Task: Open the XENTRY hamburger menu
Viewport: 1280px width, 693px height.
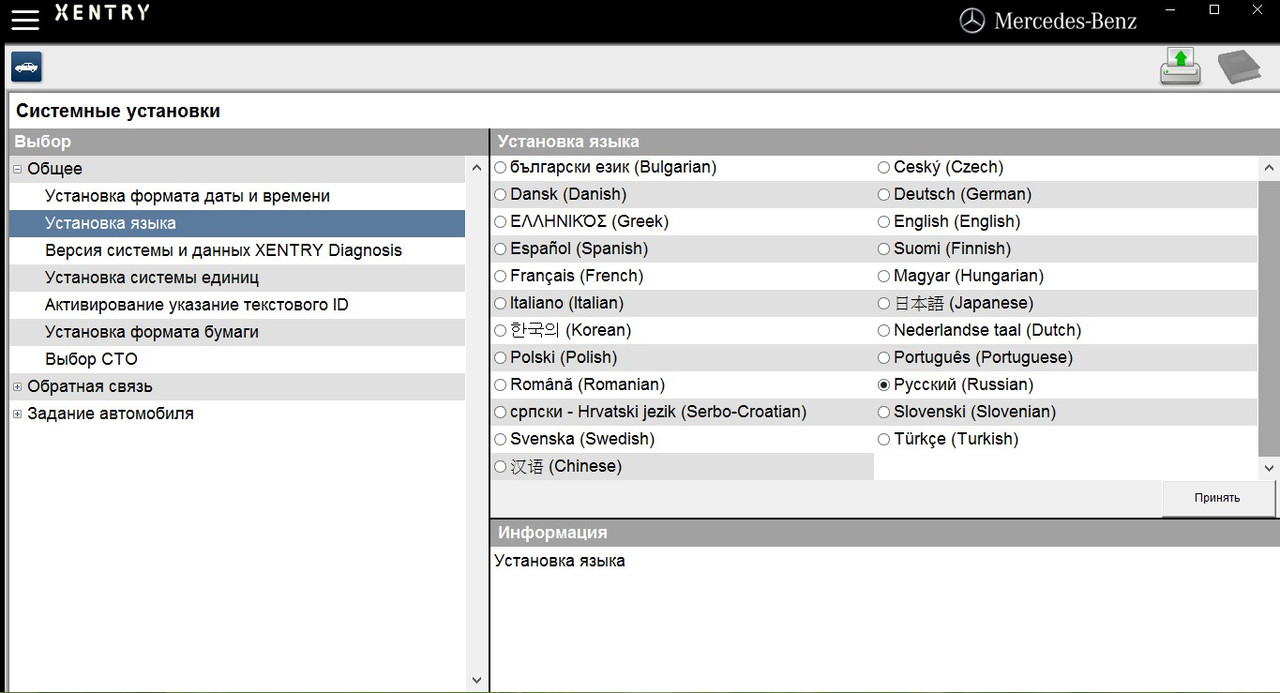Action: pyautogui.click(x=25, y=18)
